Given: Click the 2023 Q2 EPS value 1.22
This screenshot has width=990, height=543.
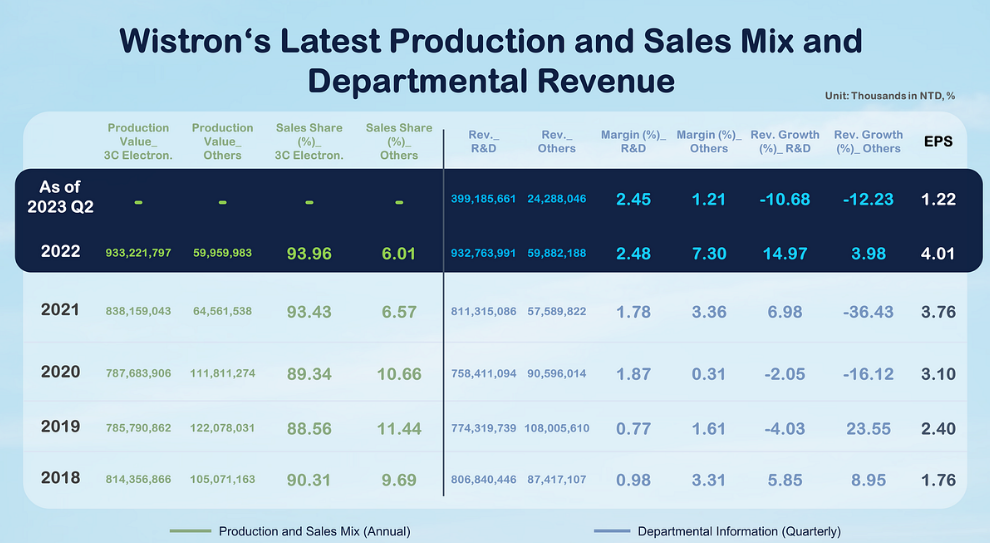Looking at the screenshot, I should 937,199.
